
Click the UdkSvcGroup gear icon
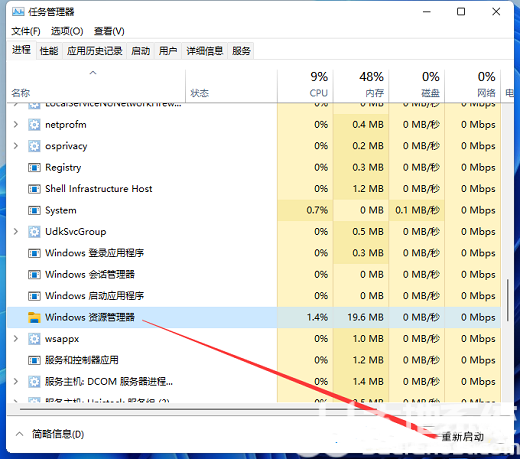pyautogui.click(x=34, y=232)
